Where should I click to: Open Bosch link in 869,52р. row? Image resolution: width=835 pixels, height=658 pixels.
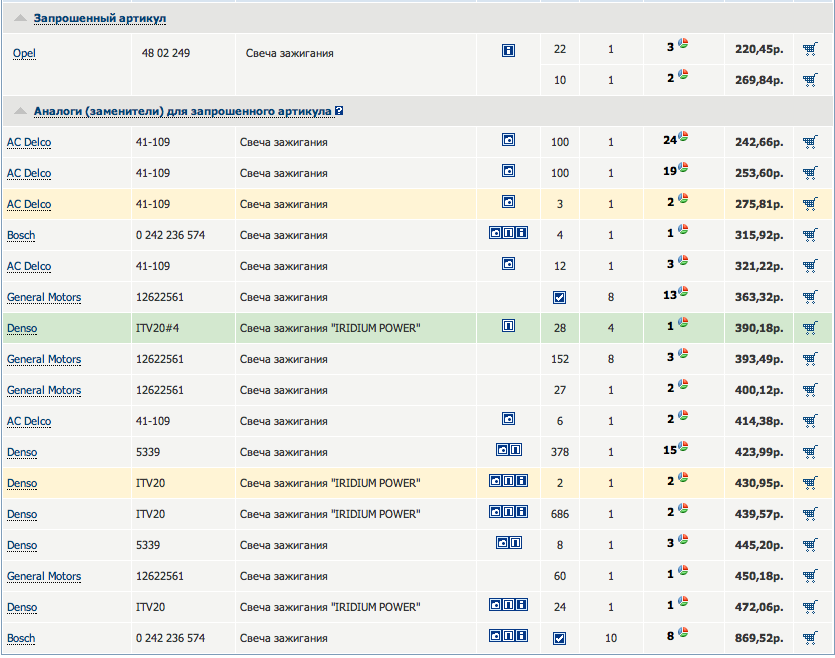tap(21, 638)
